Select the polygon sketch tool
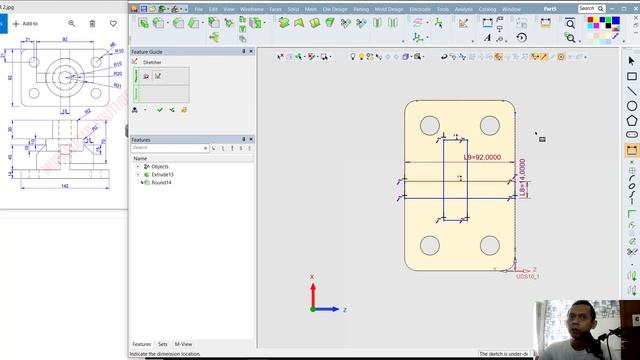The height and width of the screenshot is (360, 640). pos(631,121)
